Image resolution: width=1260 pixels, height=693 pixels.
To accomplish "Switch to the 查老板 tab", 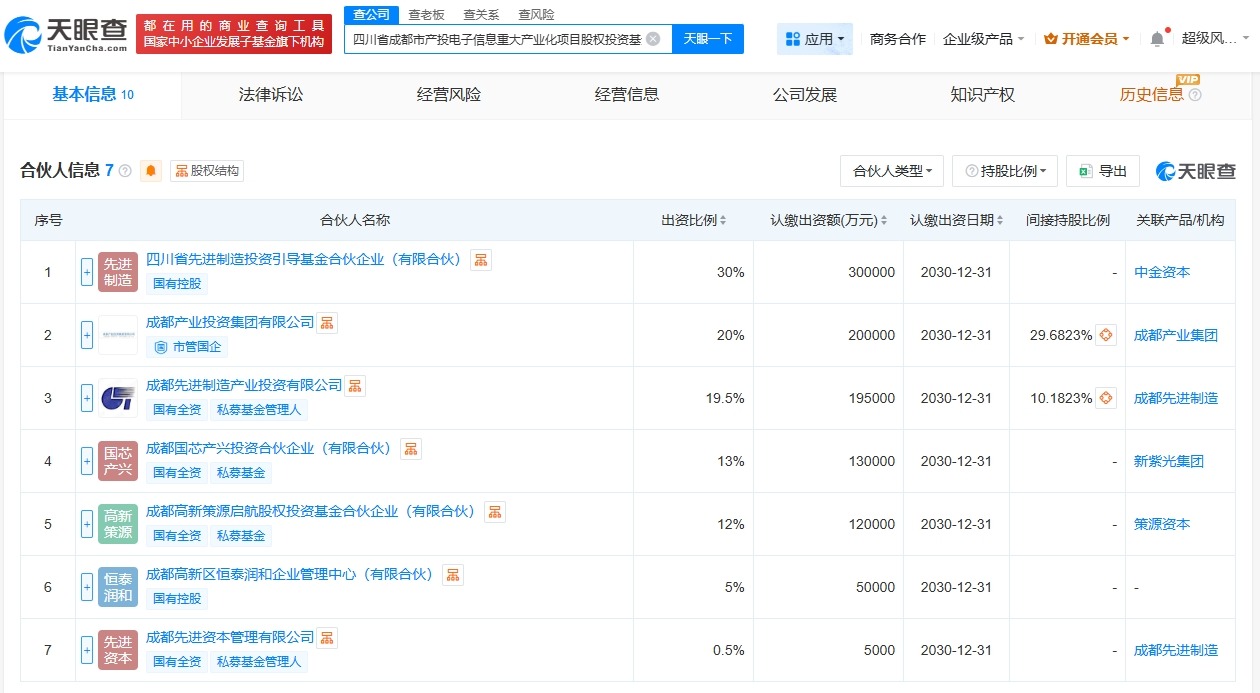I will (424, 14).
